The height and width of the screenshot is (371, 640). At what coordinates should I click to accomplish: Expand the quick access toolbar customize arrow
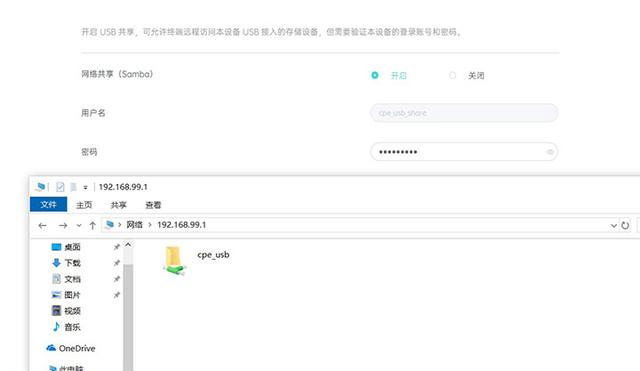pyautogui.click(x=85, y=187)
